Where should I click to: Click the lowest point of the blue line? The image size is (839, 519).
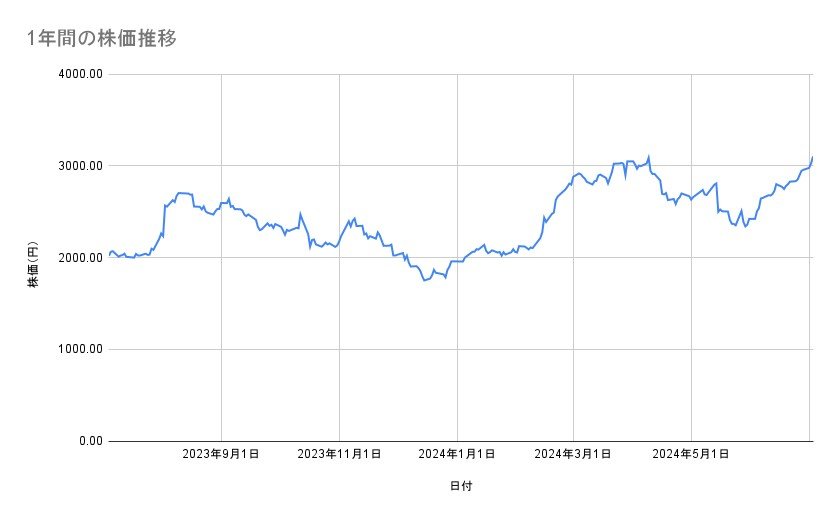click(425, 280)
